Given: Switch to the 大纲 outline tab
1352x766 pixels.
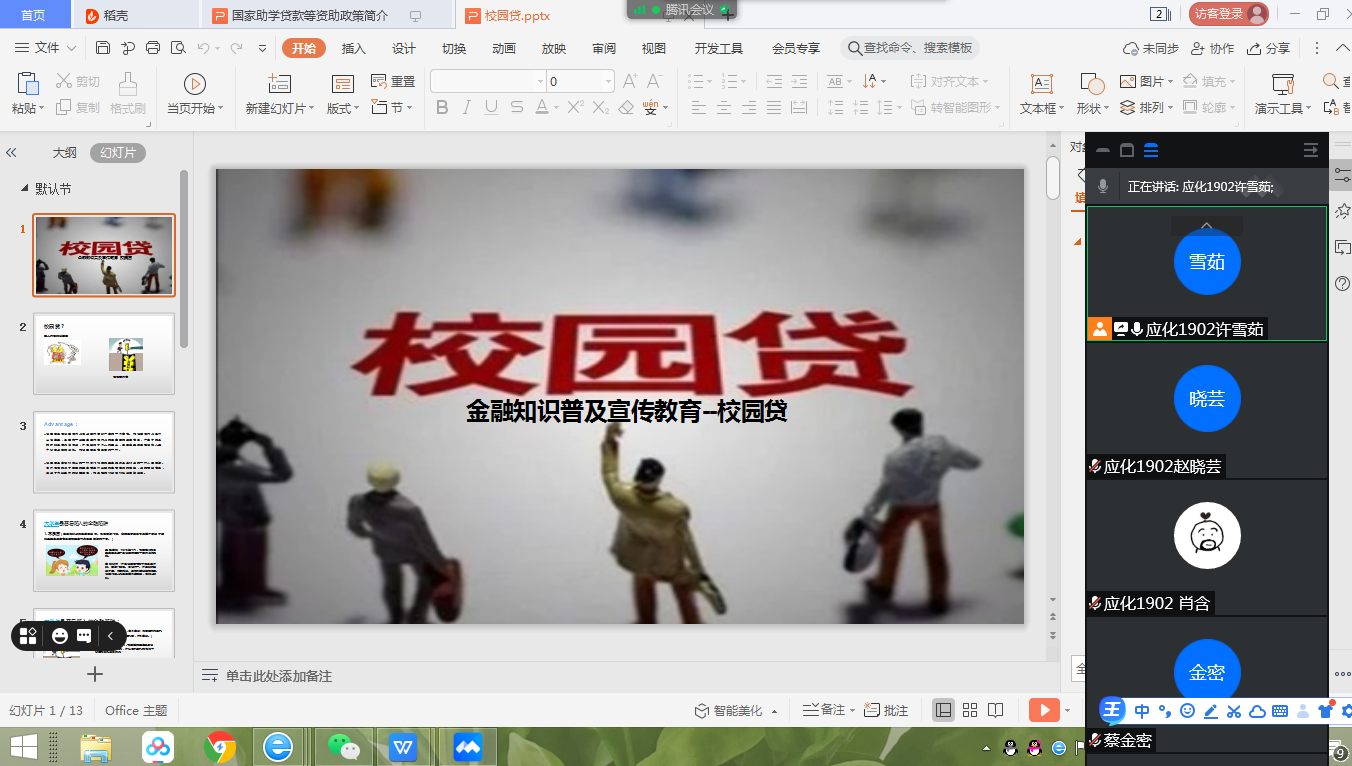Looking at the screenshot, I should (x=65, y=153).
